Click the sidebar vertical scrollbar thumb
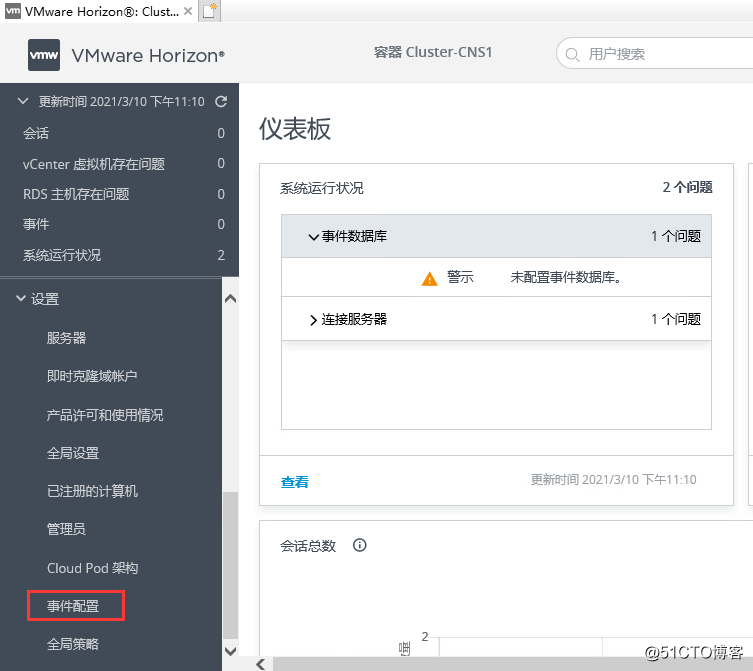 (231, 565)
